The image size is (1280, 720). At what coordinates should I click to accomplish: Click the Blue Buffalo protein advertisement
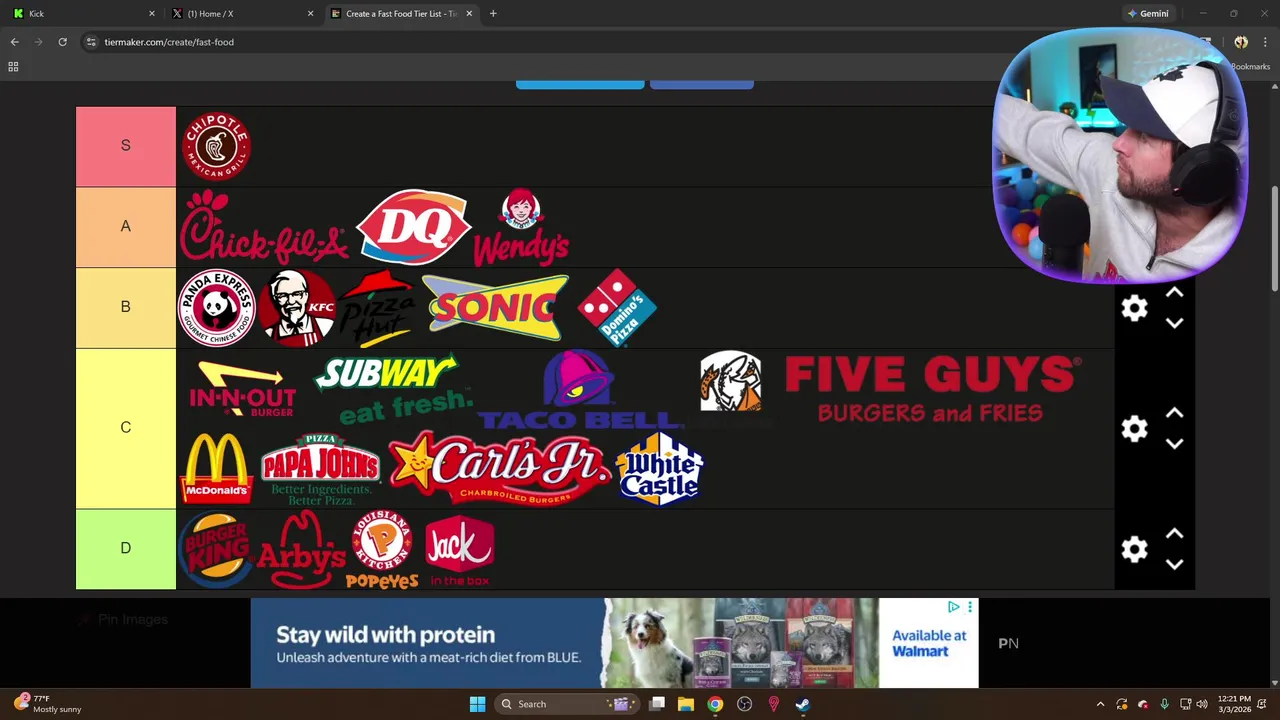click(614, 643)
